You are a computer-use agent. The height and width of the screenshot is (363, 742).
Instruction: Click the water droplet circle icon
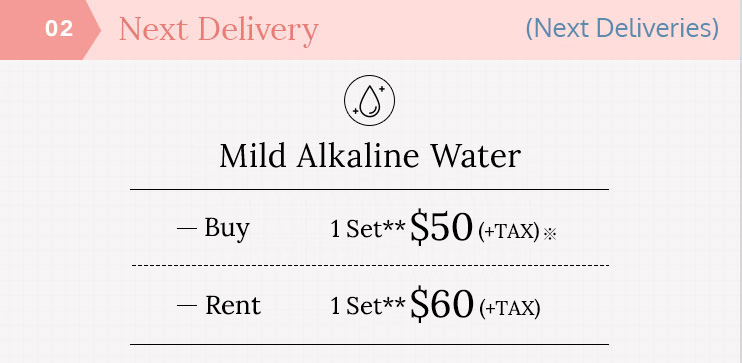pyautogui.click(x=369, y=100)
